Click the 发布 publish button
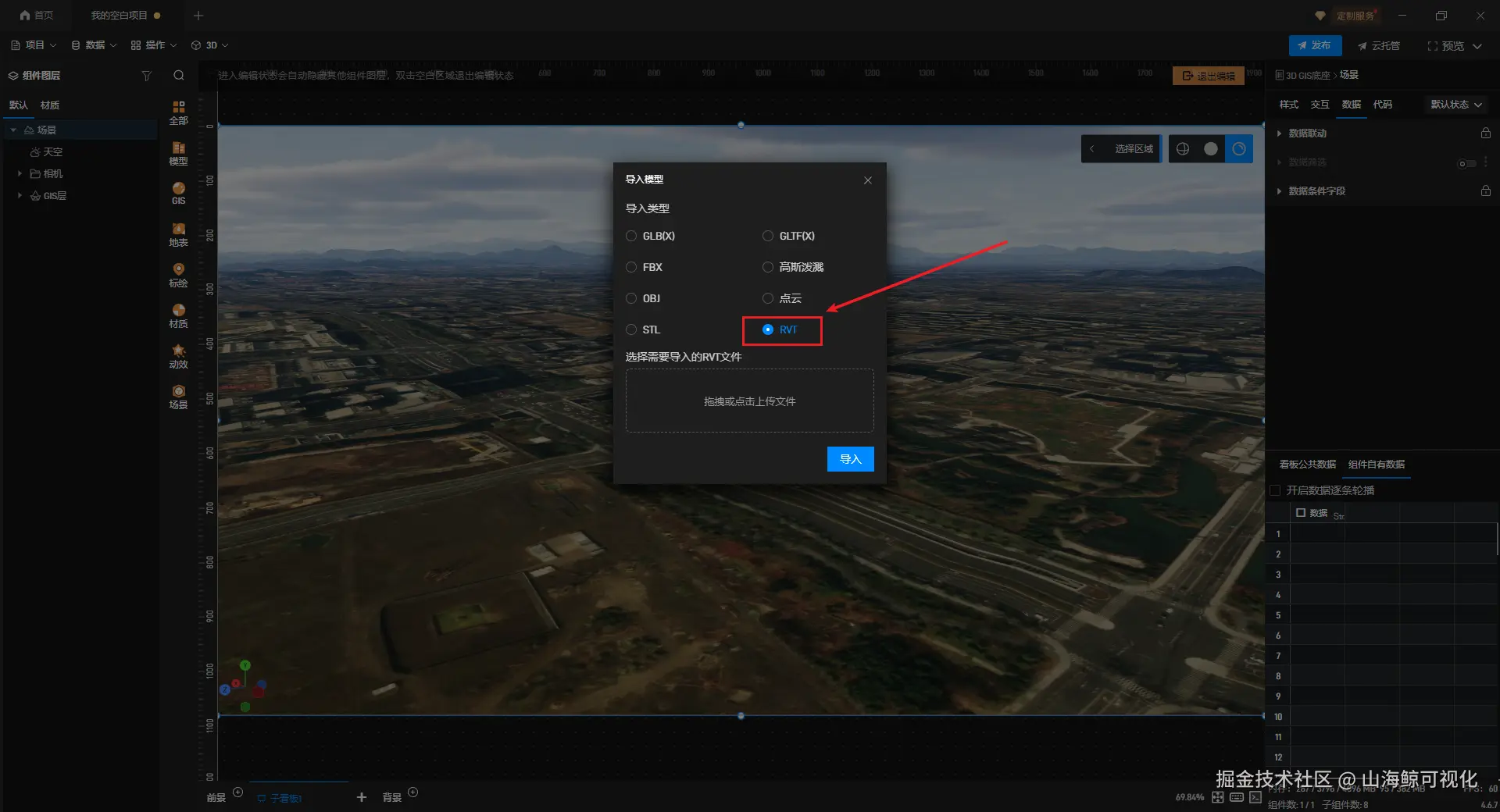 coord(1315,45)
